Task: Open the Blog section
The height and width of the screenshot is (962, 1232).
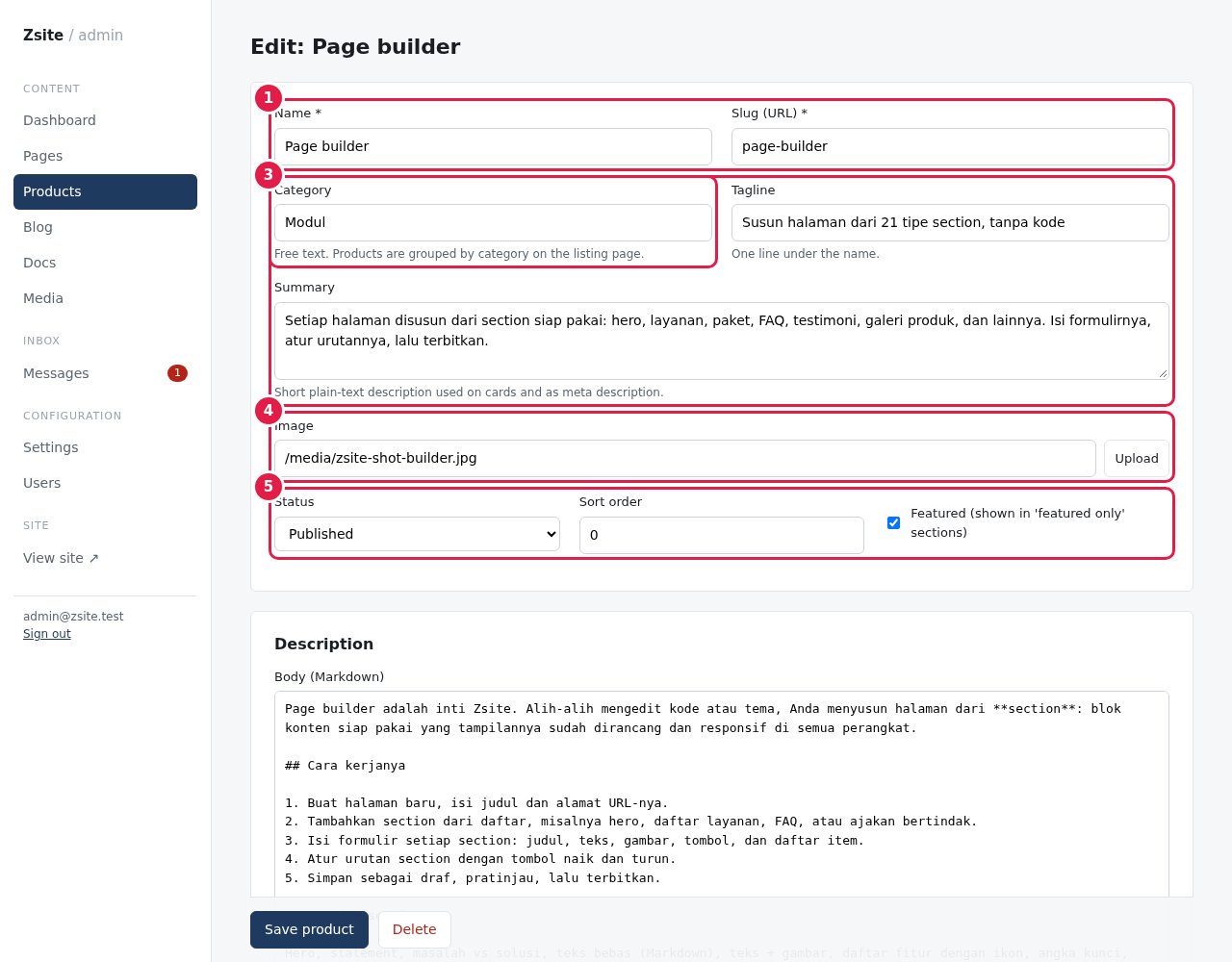Action: pyautogui.click(x=105, y=227)
